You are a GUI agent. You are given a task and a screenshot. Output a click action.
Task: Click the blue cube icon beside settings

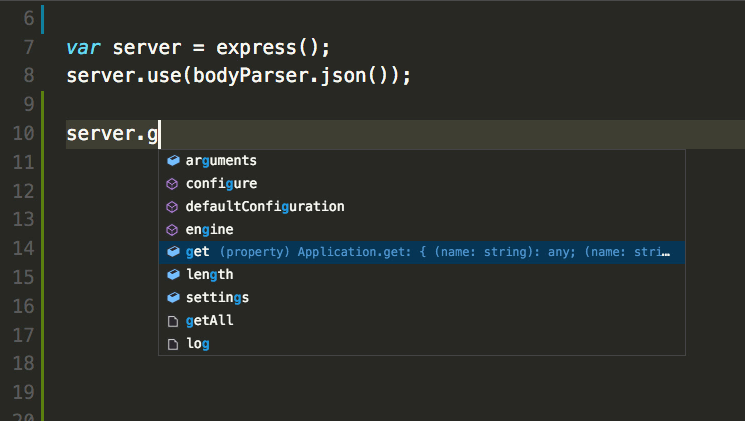173,298
